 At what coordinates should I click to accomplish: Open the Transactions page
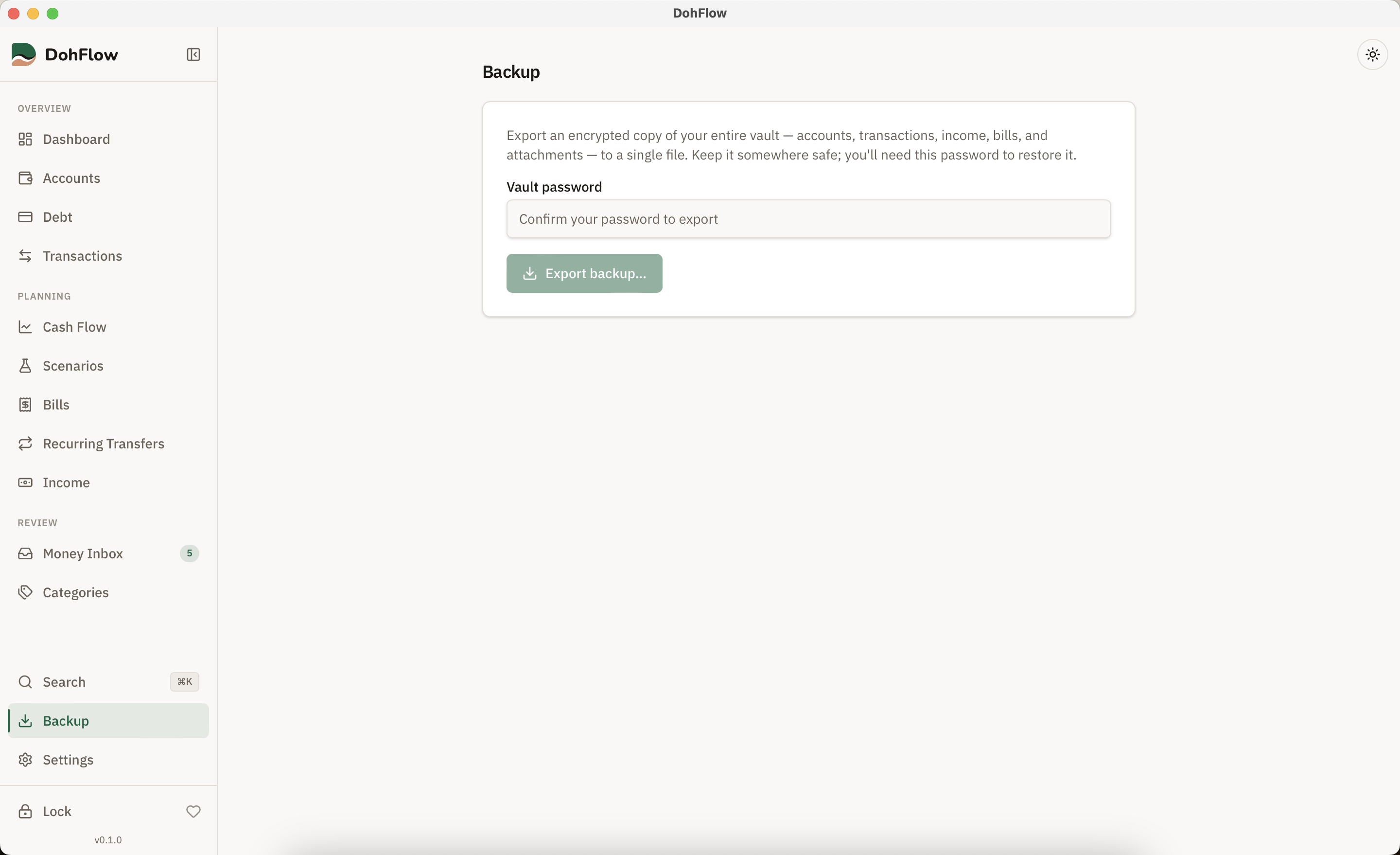[108, 256]
